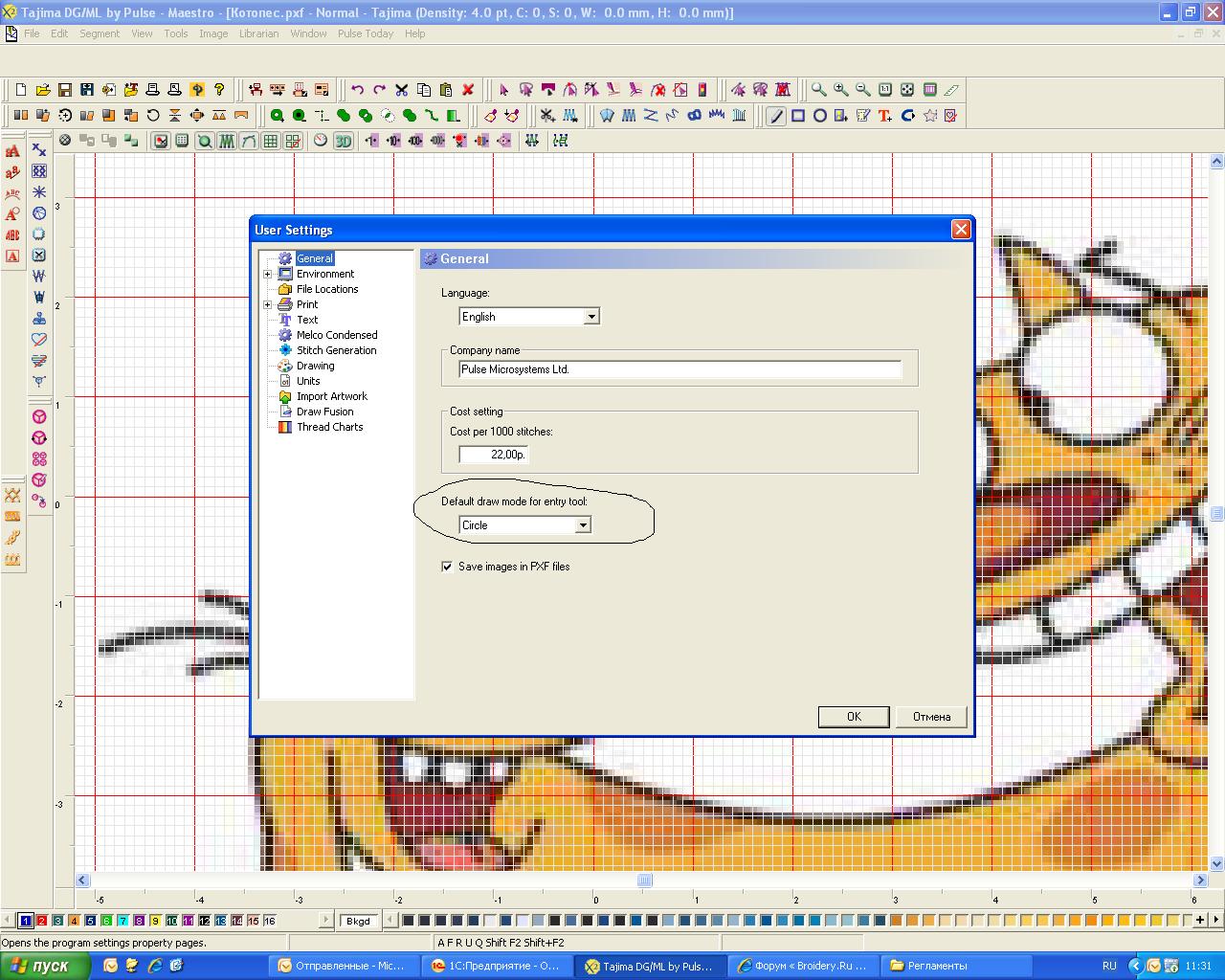Click the RU language indicator in tray
This screenshot has width=1225, height=980.
(1109, 966)
